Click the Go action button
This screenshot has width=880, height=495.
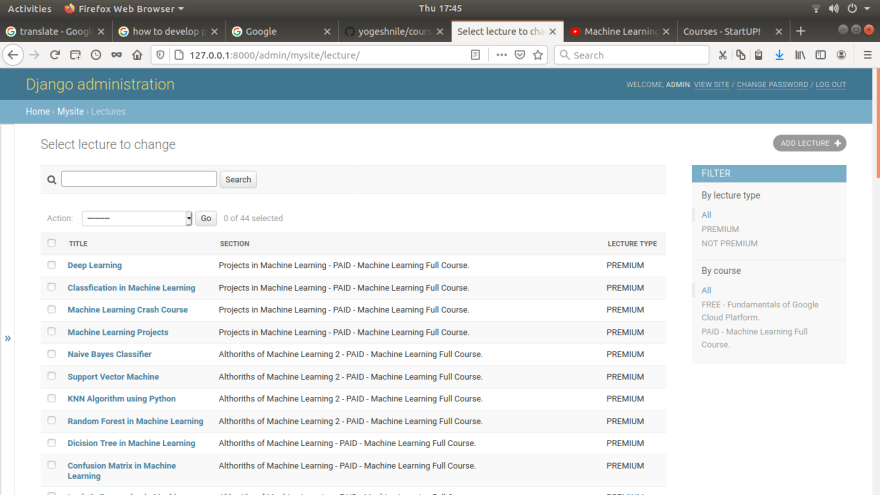[x=206, y=218]
